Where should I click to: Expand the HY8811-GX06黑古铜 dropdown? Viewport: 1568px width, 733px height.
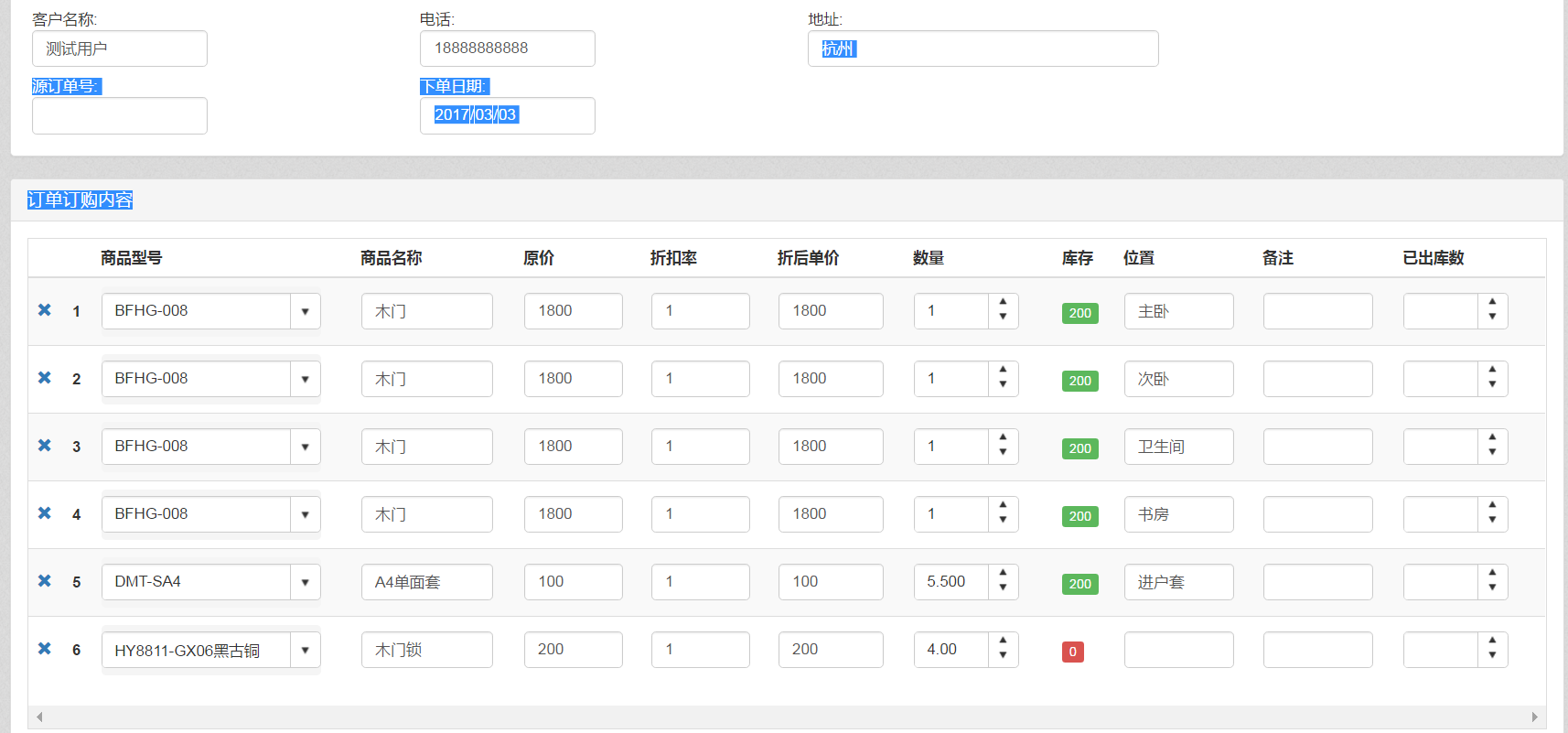305,650
